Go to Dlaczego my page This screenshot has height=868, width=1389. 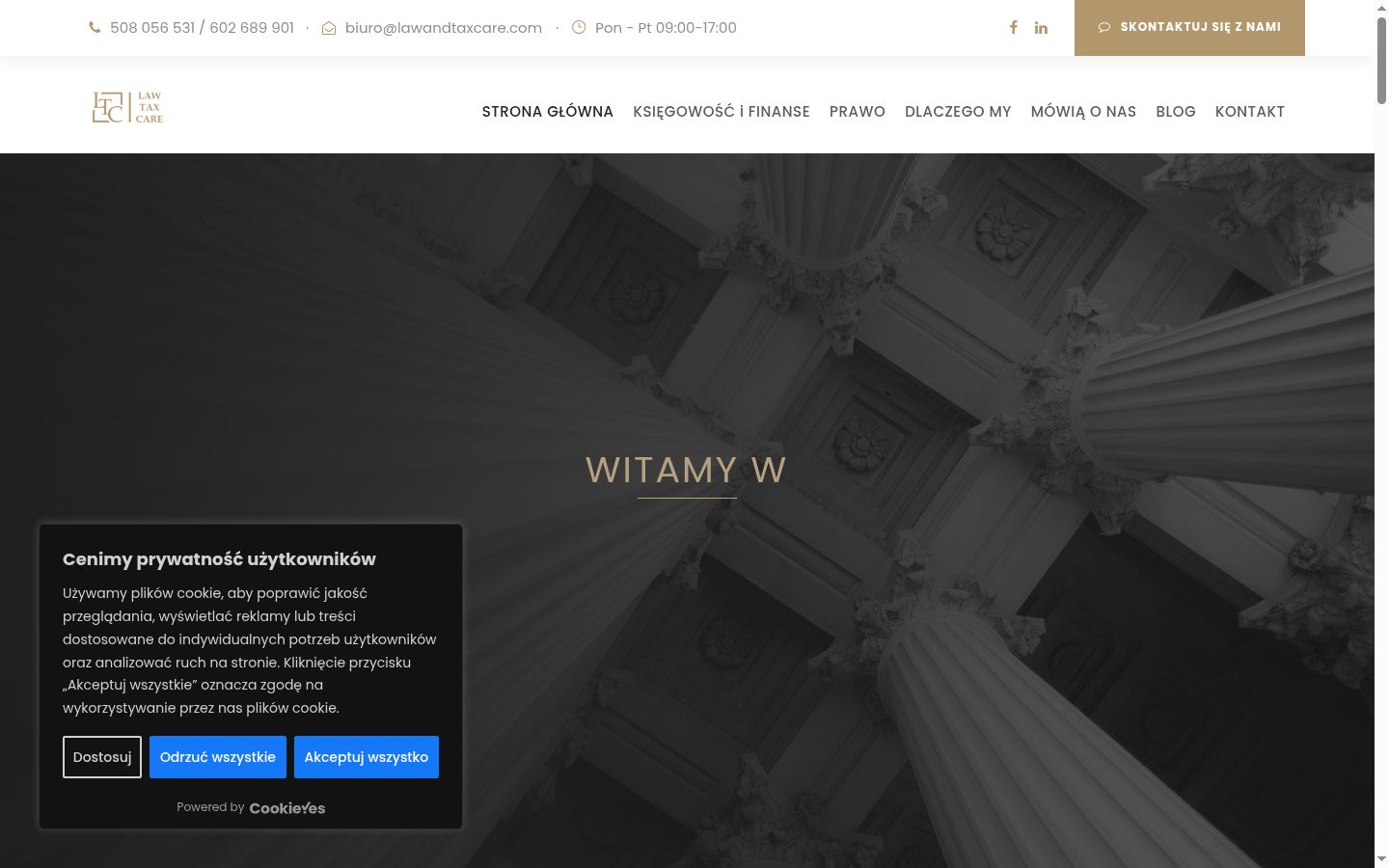pyautogui.click(x=958, y=112)
